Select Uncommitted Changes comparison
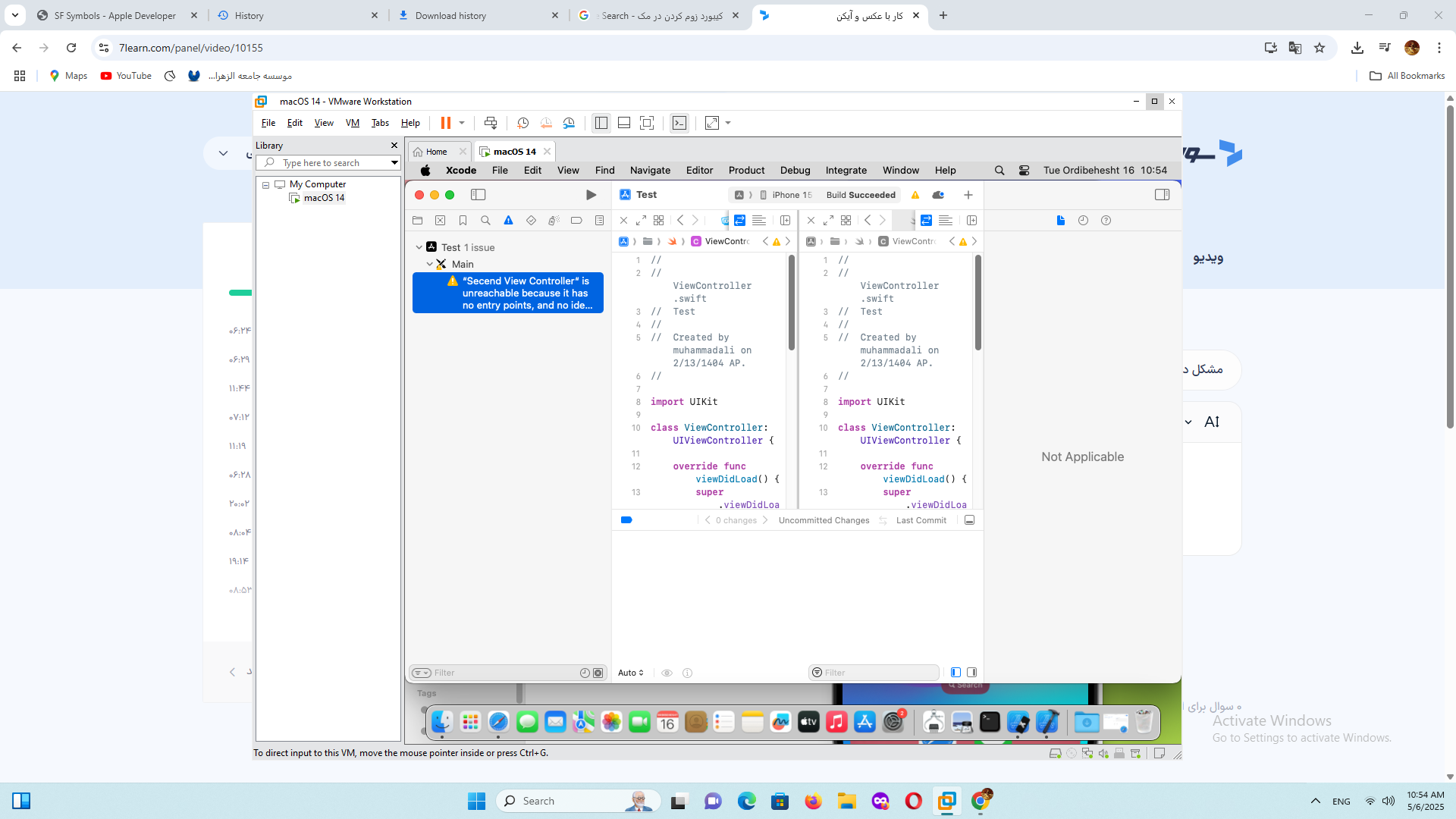The image size is (1456, 819). (x=824, y=520)
